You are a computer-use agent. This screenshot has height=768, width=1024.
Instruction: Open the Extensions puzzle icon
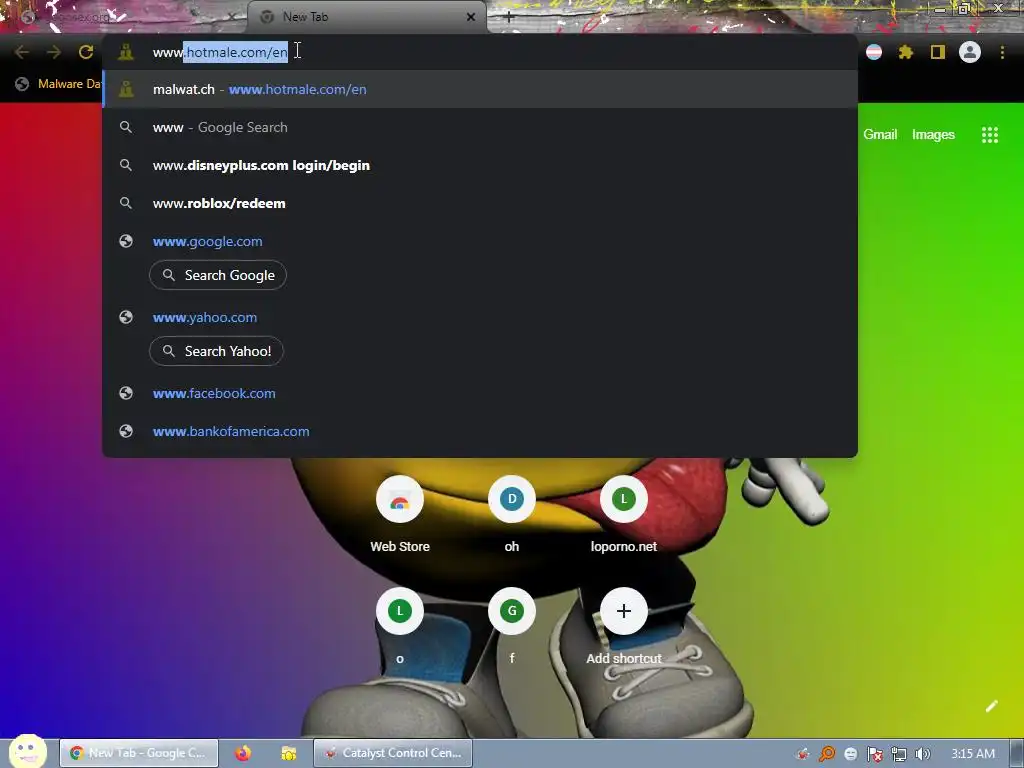pyautogui.click(x=906, y=52)
